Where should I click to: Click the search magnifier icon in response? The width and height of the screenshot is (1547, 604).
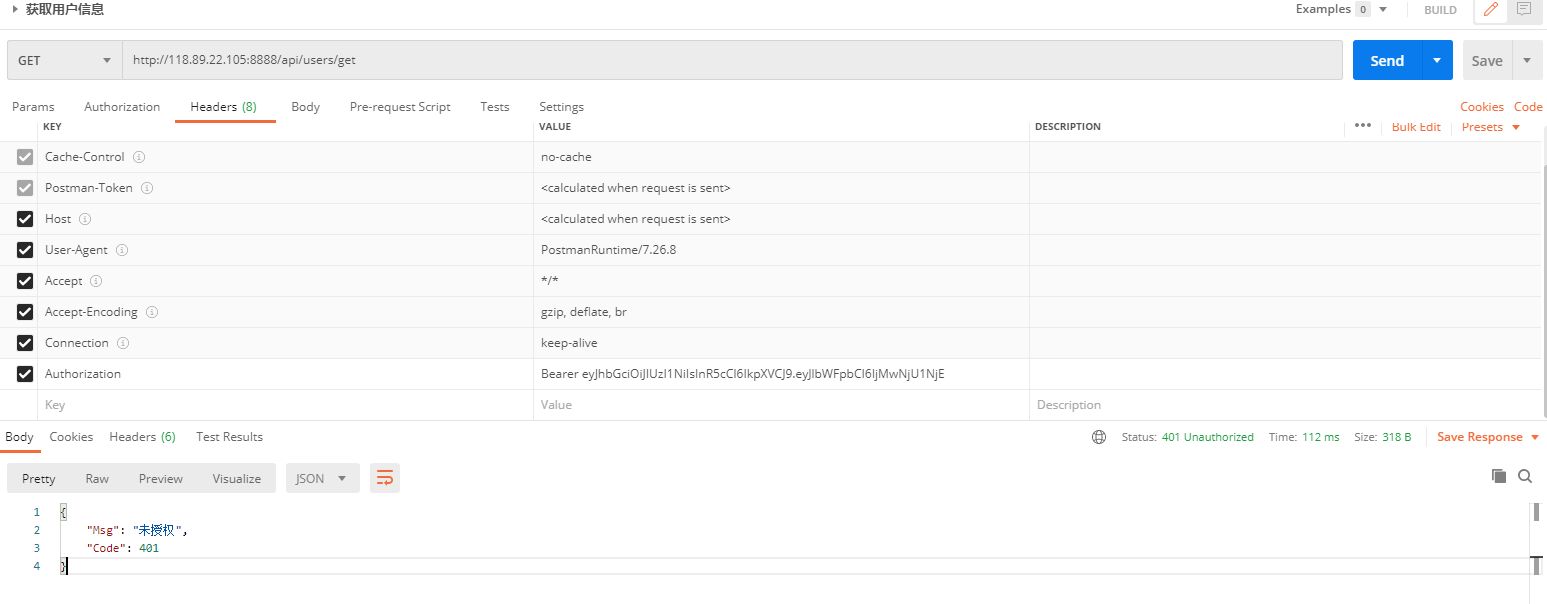(1525, 476)
